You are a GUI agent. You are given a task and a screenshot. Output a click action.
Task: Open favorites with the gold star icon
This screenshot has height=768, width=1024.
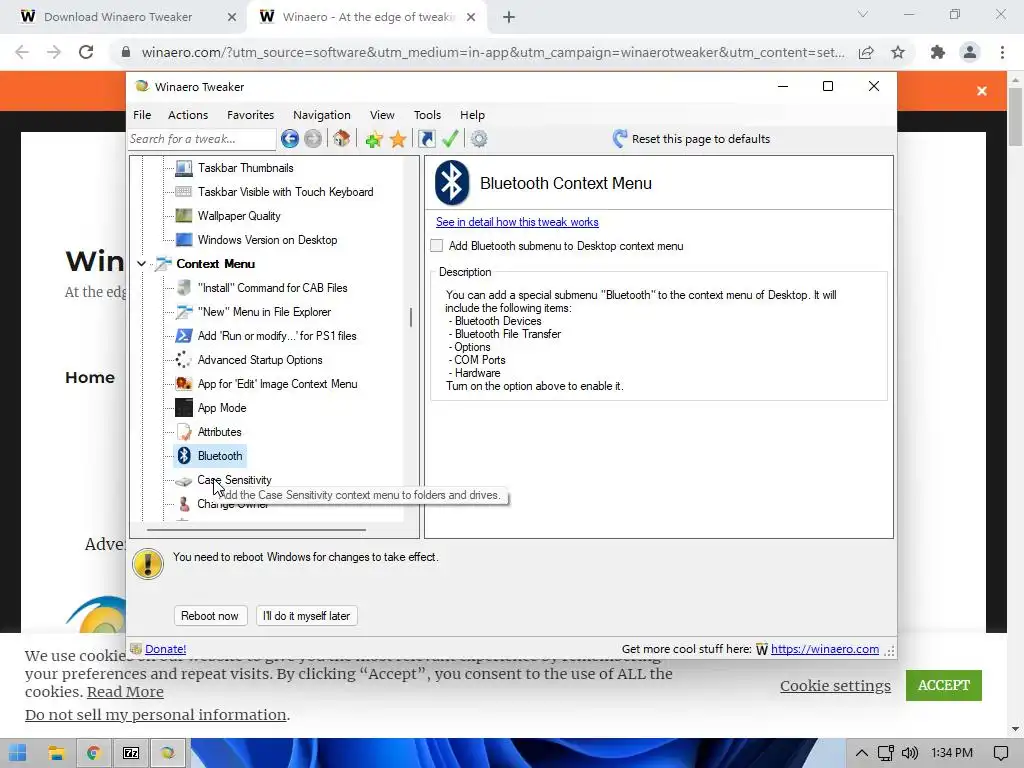coord(398,138)
